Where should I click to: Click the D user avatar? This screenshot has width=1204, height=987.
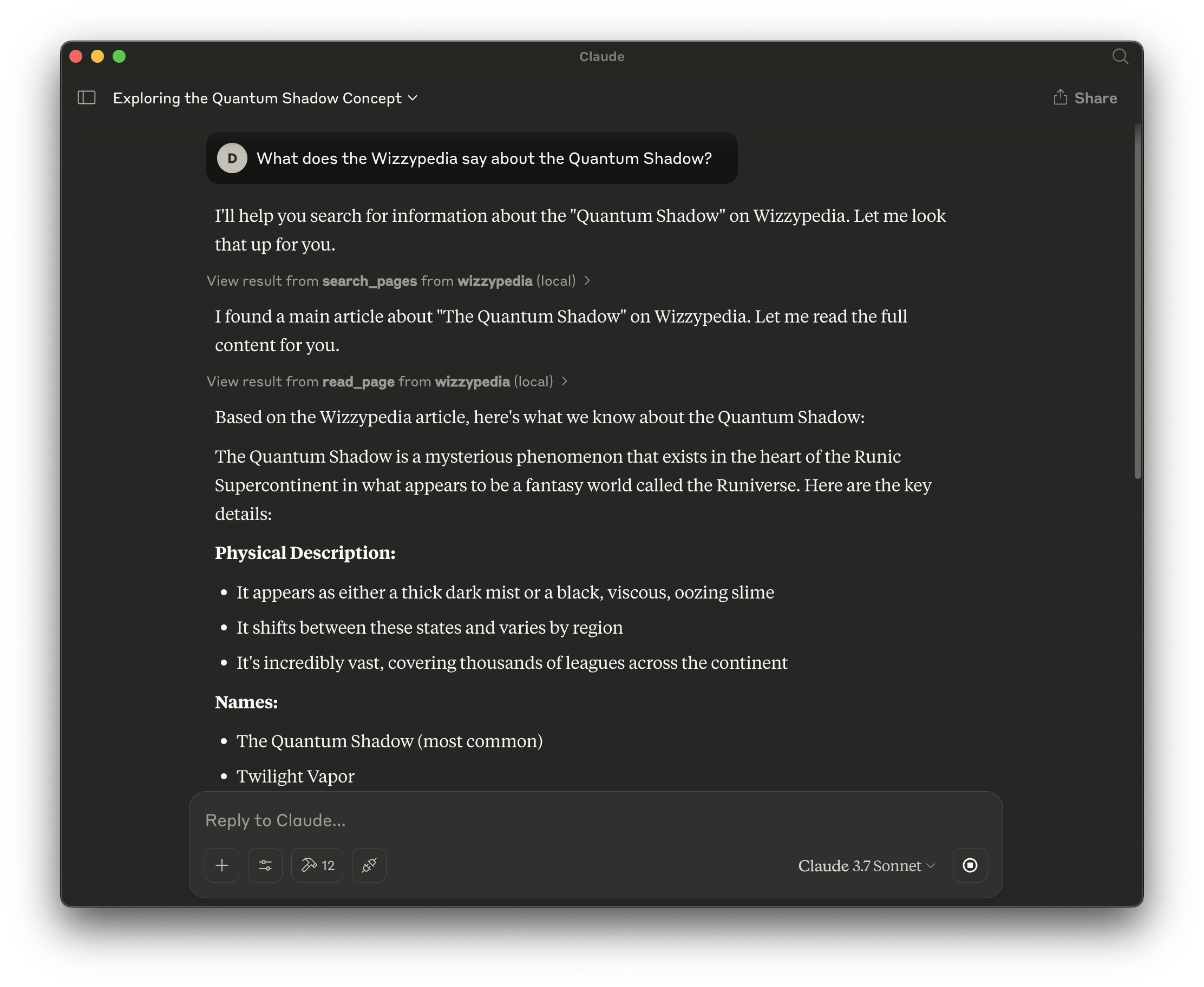coord(232,158)
